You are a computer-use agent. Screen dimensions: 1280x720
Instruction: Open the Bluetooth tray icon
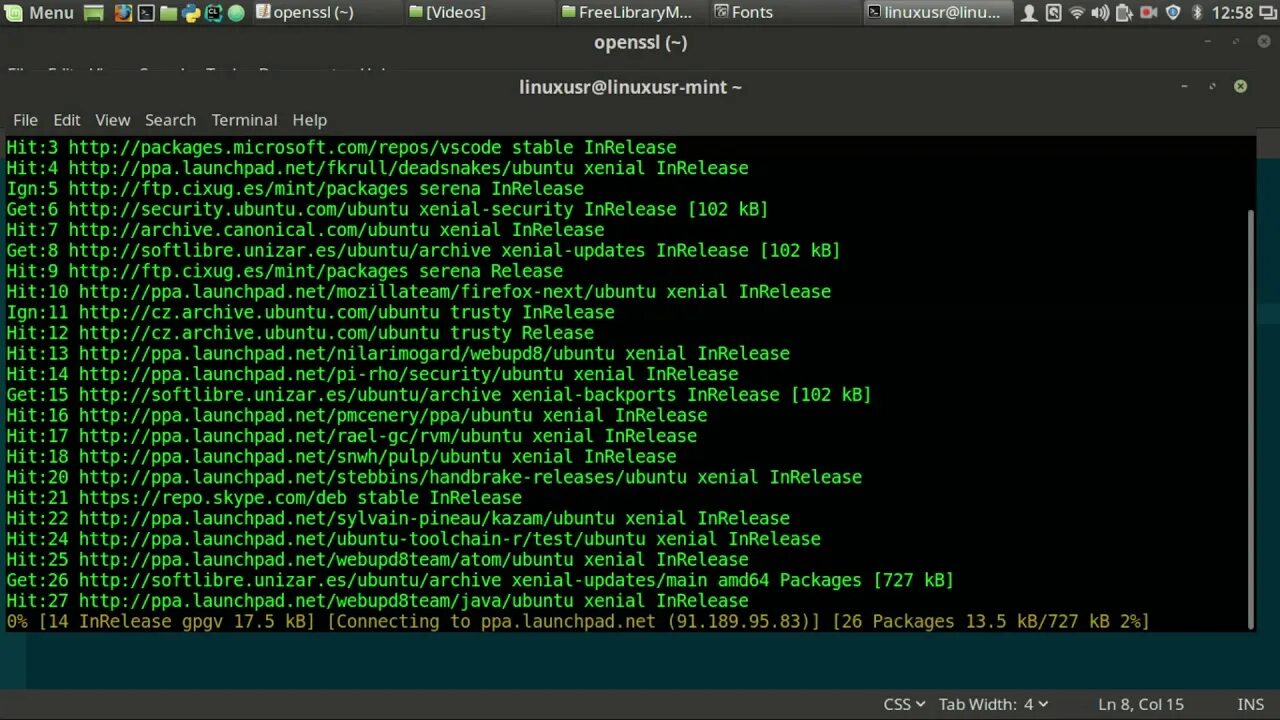coord(1196,12)
